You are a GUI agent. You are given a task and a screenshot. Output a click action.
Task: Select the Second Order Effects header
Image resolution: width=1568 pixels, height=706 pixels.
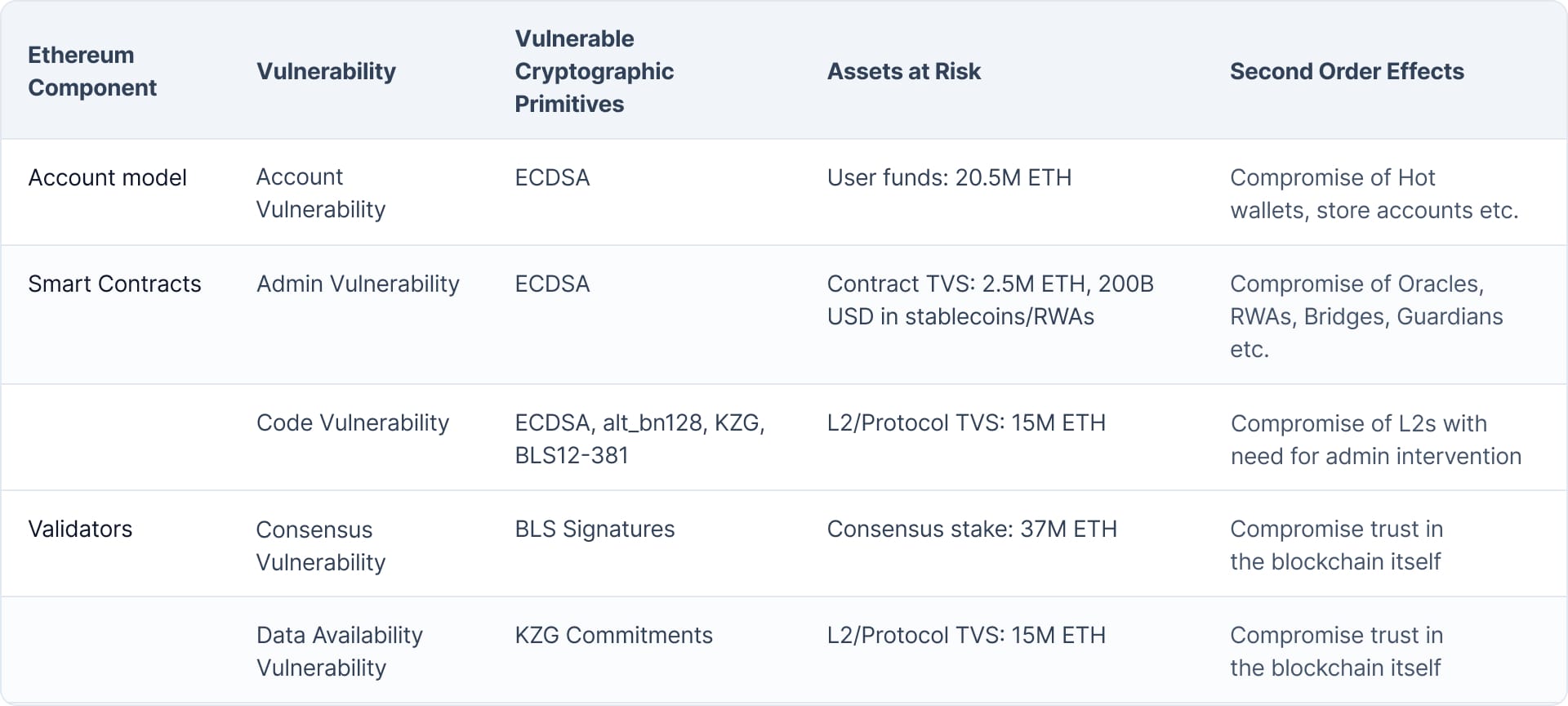point(1347,71)
